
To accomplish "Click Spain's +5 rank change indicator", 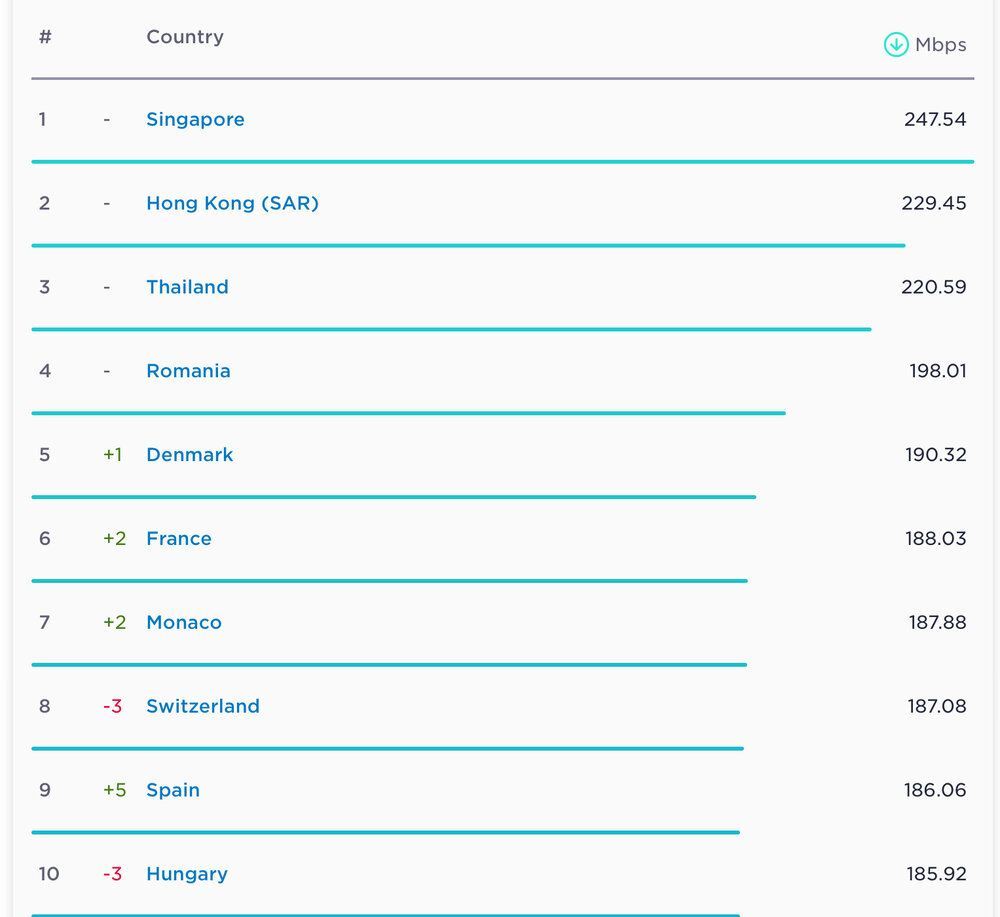I will pyautogui.click(x=114, y=790).
